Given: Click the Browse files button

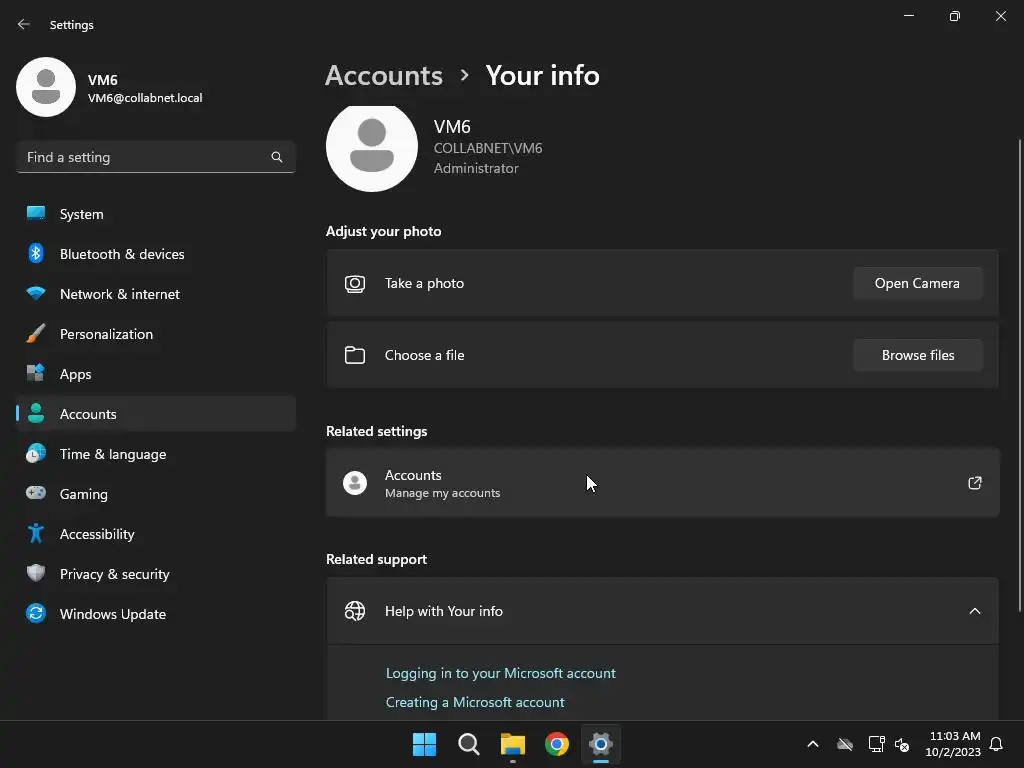Looking at the screenshot, I should (x=918, y=355).
